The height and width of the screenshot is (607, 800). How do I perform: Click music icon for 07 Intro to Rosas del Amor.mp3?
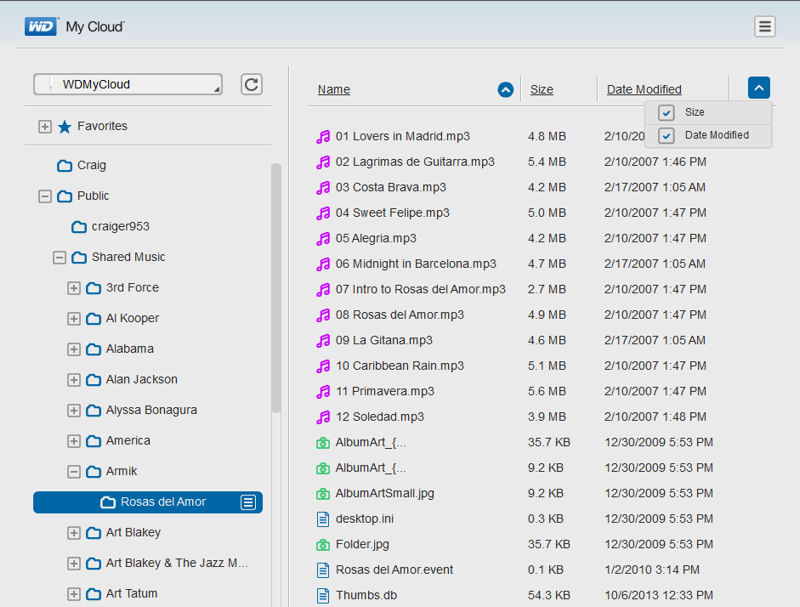323,290
